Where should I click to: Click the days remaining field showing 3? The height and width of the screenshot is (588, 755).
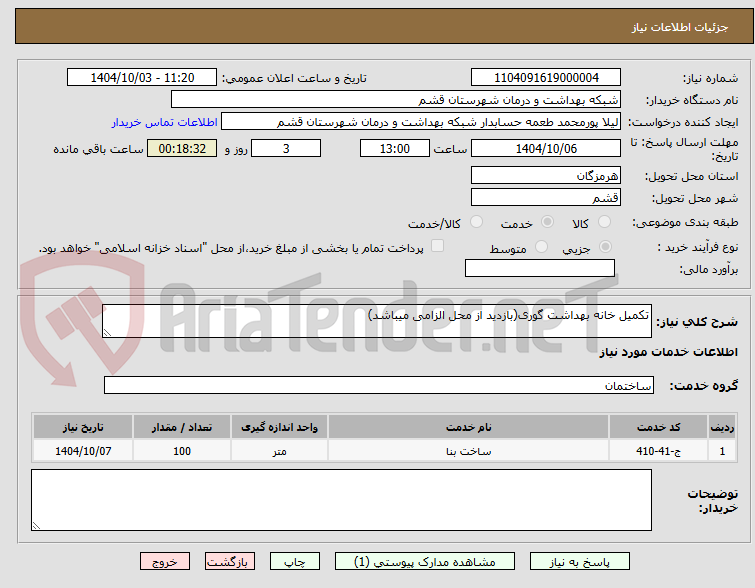pyautogui.click(x=286, y=148)
